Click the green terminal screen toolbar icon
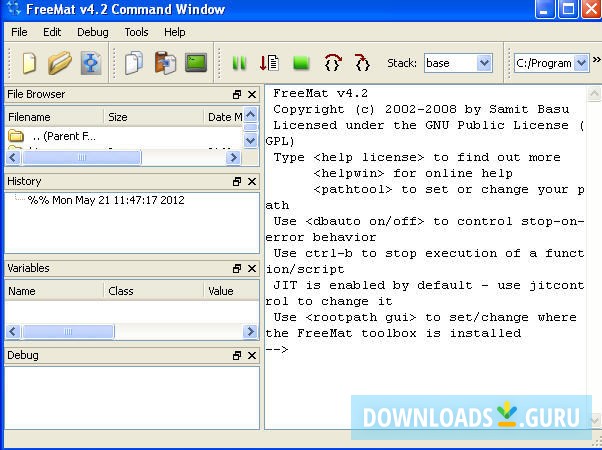 pyautogui.click(x=196, y=63)
